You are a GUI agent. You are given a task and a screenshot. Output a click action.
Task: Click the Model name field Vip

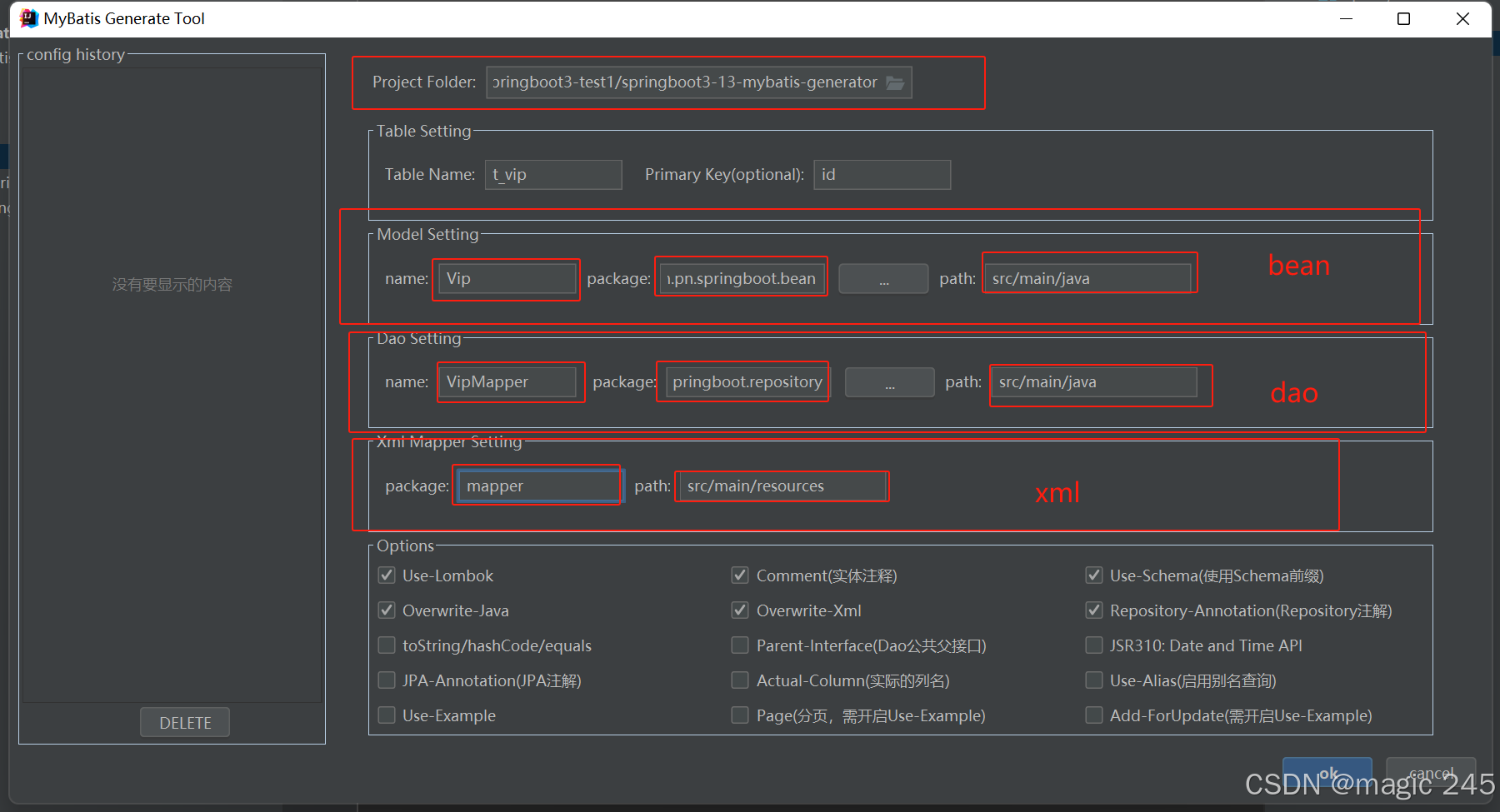507,279
